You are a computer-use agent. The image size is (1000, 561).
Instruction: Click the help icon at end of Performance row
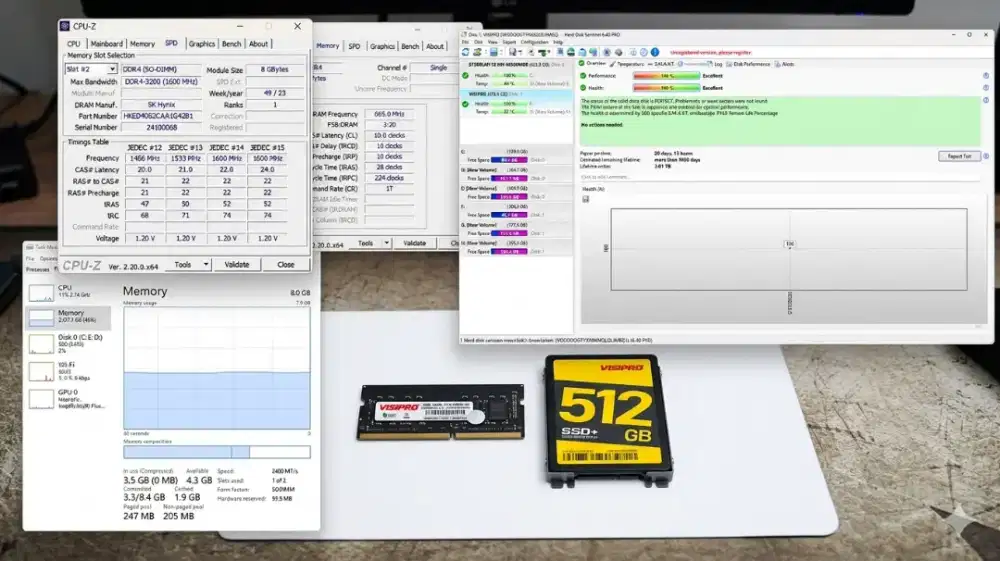[986, 75]
